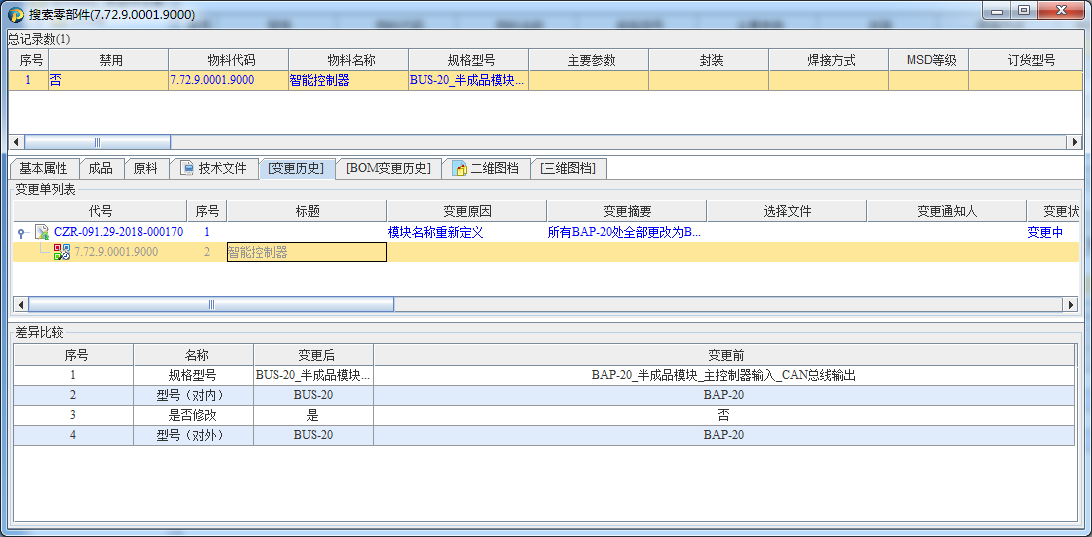Sort by 物料名称 column header
Viewport: 1092px width, 537px height.
point(348,60)
